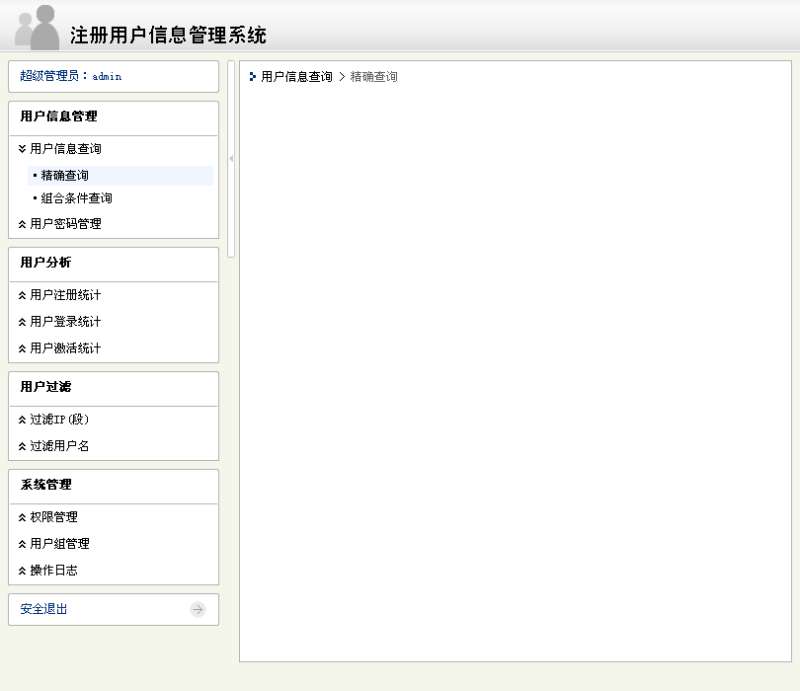This screenshot has height=691, width=800.
Task: Click the 安全退出 logout link
Action: coord(44,609)
